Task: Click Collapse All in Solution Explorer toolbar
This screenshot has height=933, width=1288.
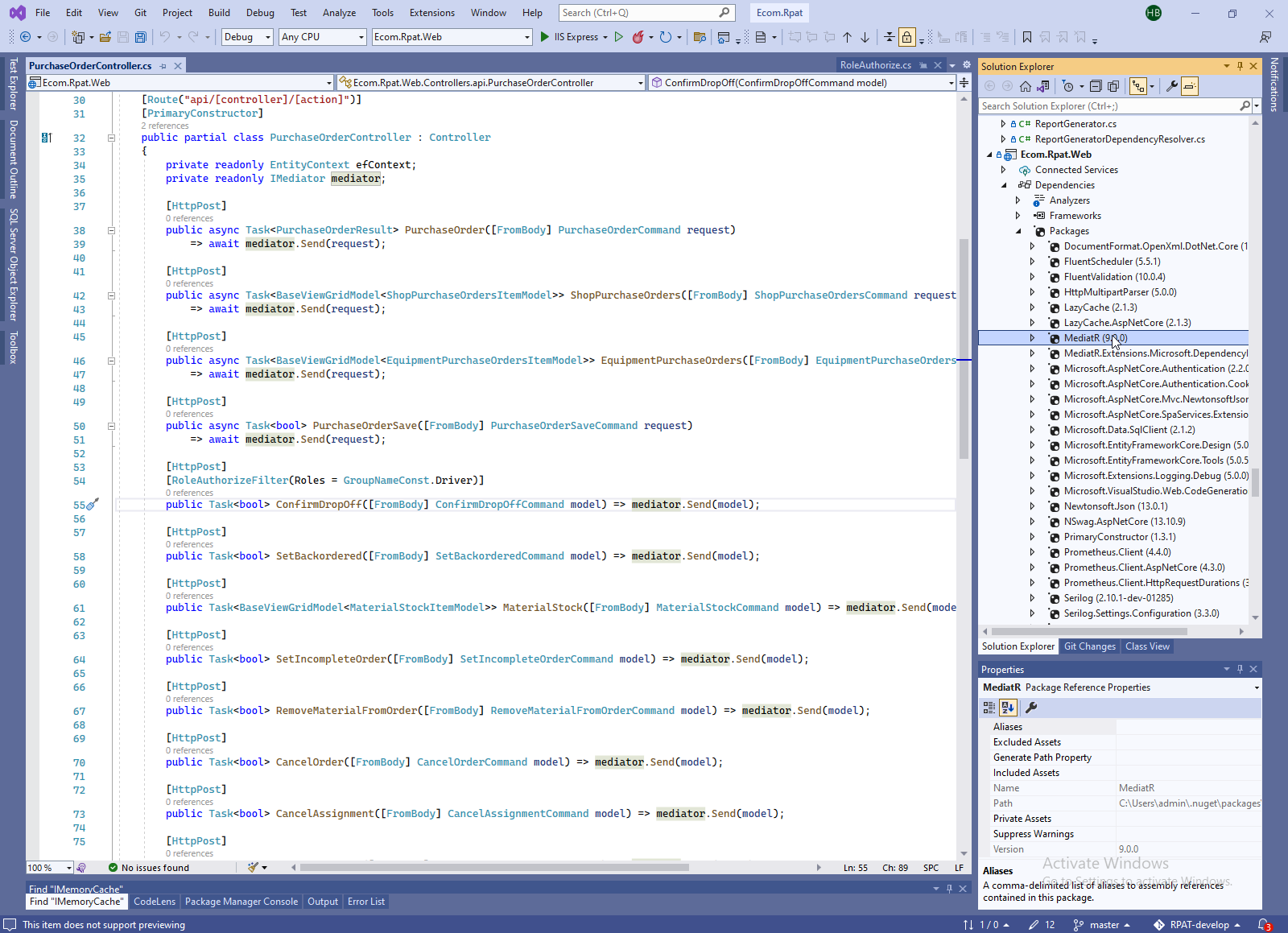Action: pos(1096,86)
